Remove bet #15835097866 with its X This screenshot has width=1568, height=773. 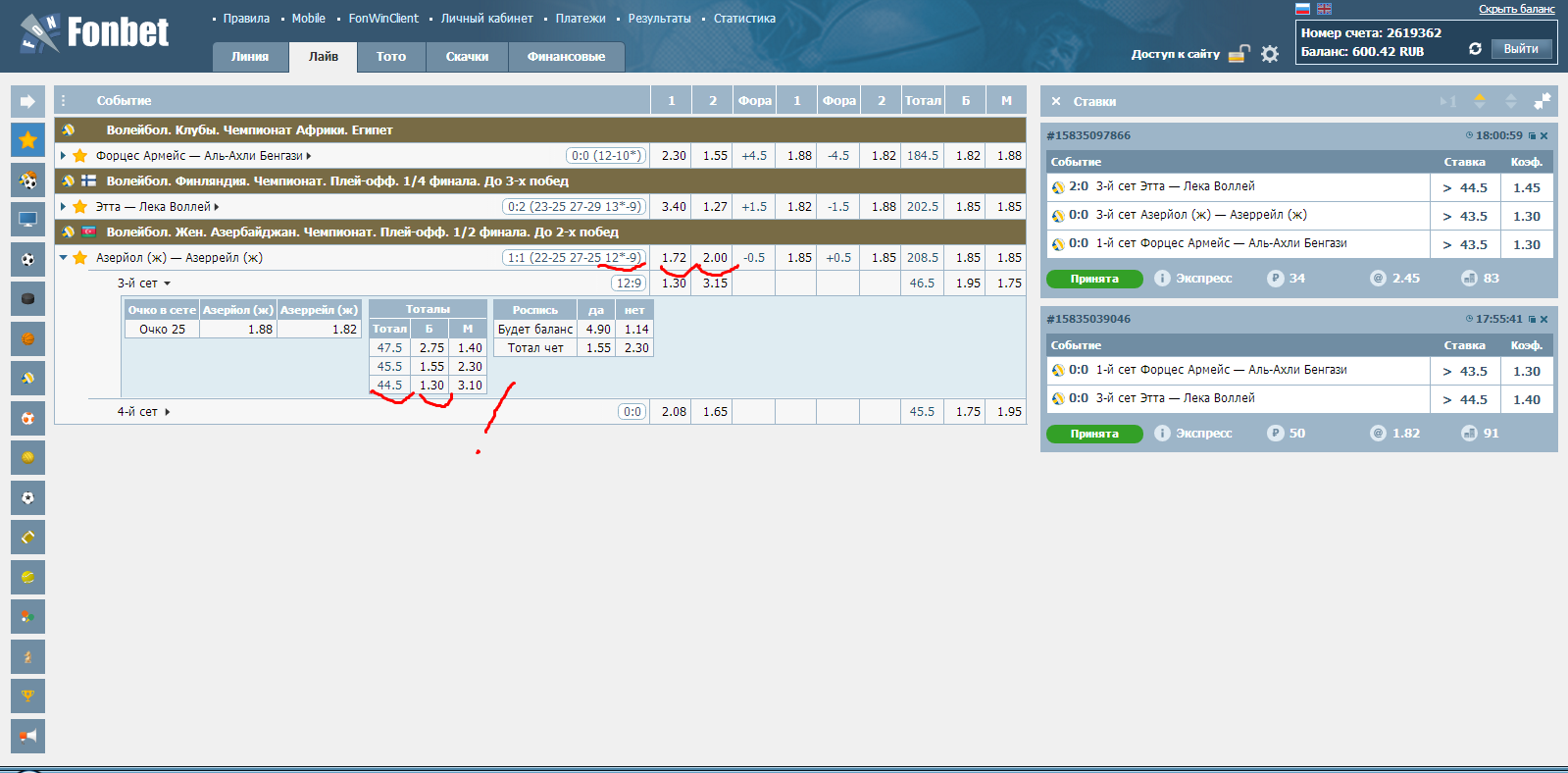pyautogui.click(x=1544, y=136)
